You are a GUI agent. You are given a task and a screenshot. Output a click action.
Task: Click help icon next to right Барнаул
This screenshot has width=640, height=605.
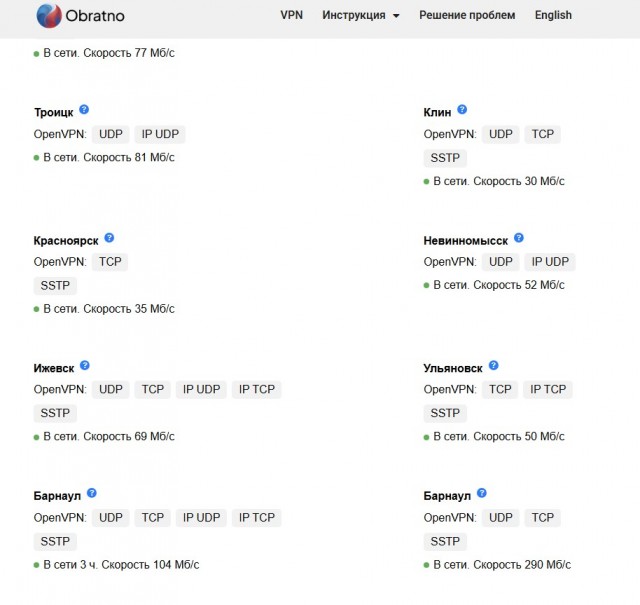tap(482, 493)
